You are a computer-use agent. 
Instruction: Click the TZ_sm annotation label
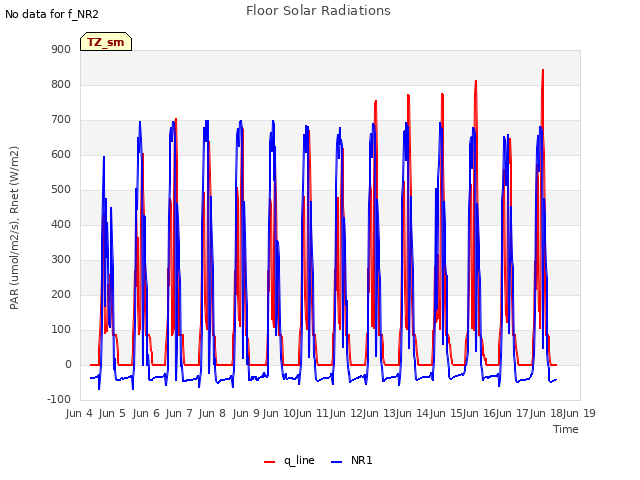click(x=106, y=42)
